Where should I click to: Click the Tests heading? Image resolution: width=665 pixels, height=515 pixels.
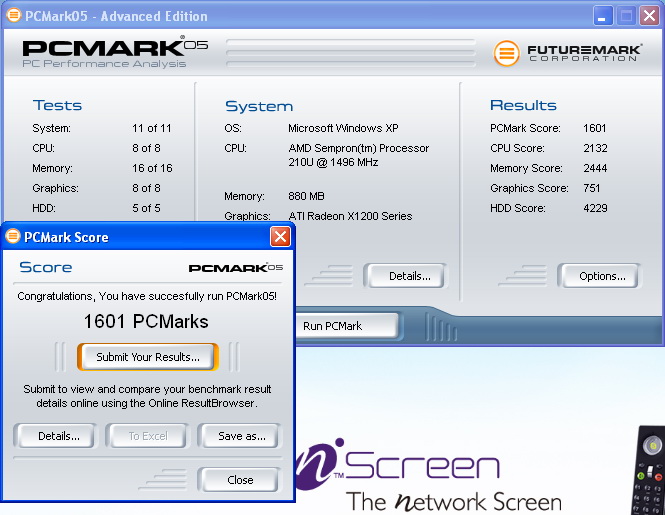(x=57, y=105)
